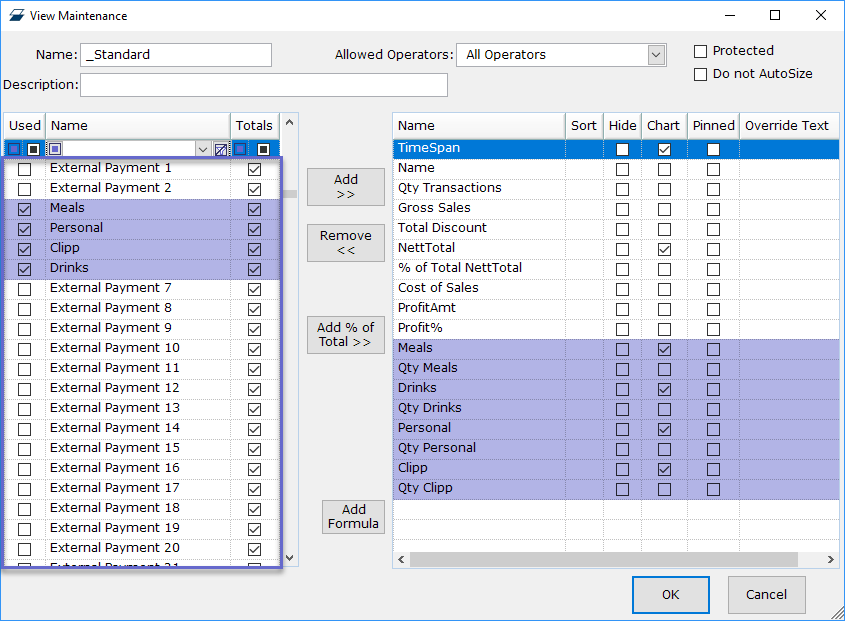Click the filter operator icon in Name column
The height and width of the screenshot is (621, 845).
pos(56,149)
